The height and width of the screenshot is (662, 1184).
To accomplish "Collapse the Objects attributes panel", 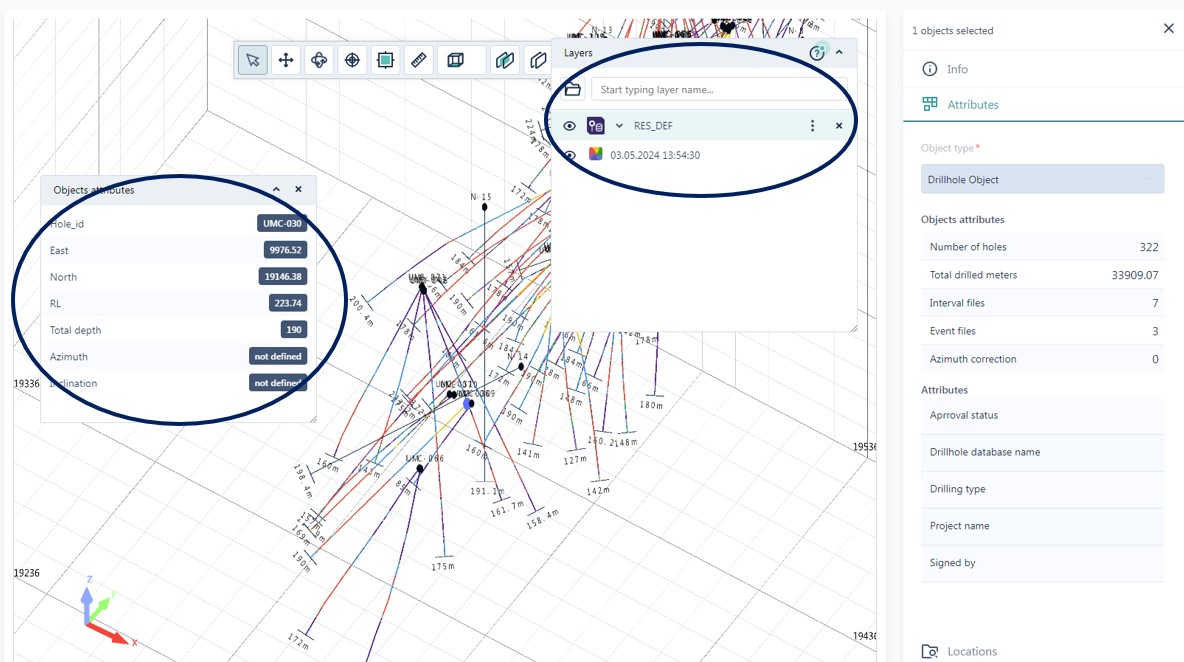I will pos(277,189).
